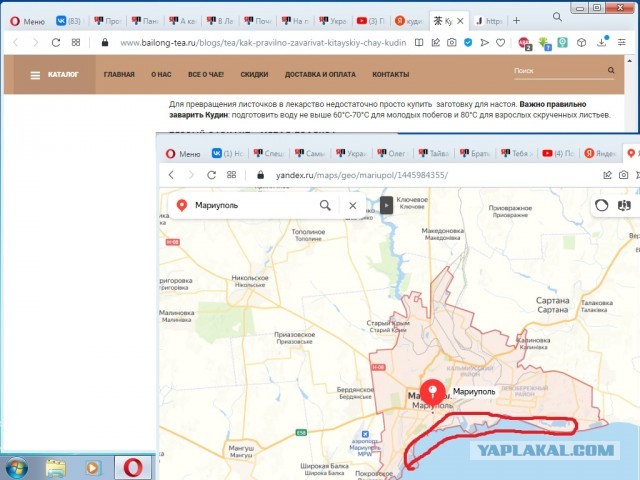The image size is (640, 480).
Task: Close the active bailong-tea tab
Action: tap(460, 21)
